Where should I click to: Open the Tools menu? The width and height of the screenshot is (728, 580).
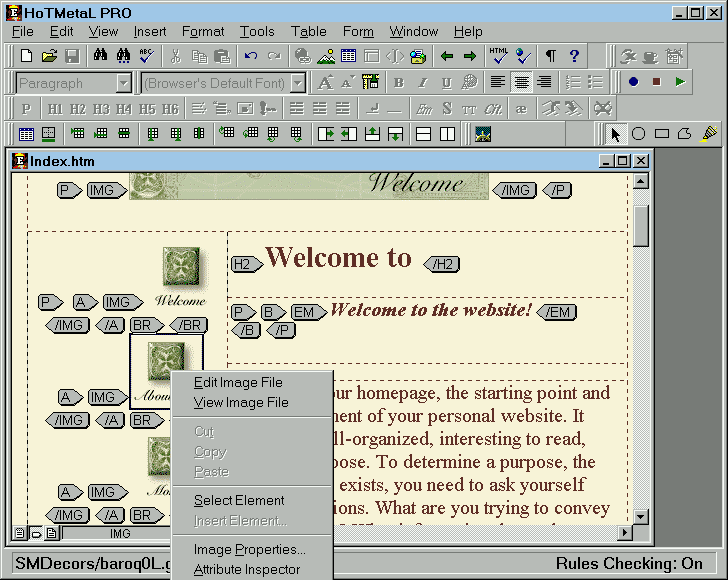tap(257, 32)
